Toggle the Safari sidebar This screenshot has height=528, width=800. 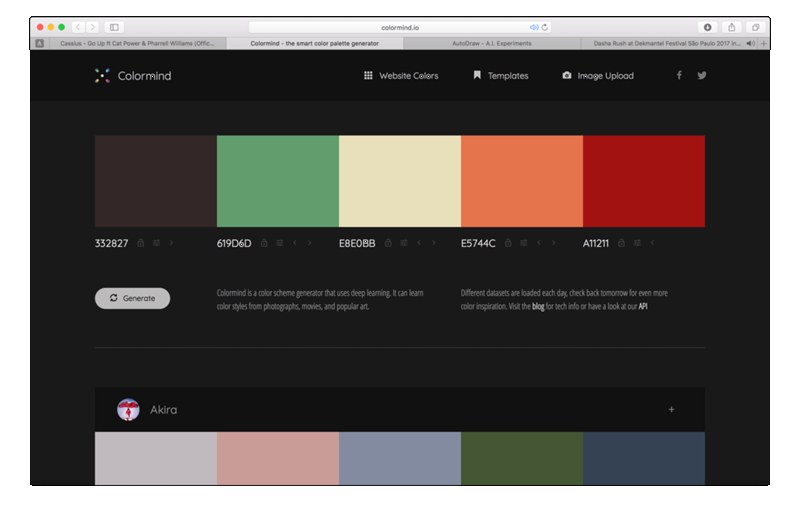[114, 27]
